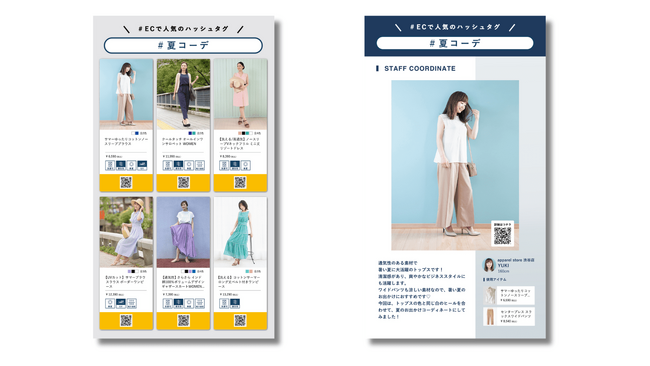Open the white blouse and beige pants product photo

tap(126, 94)
